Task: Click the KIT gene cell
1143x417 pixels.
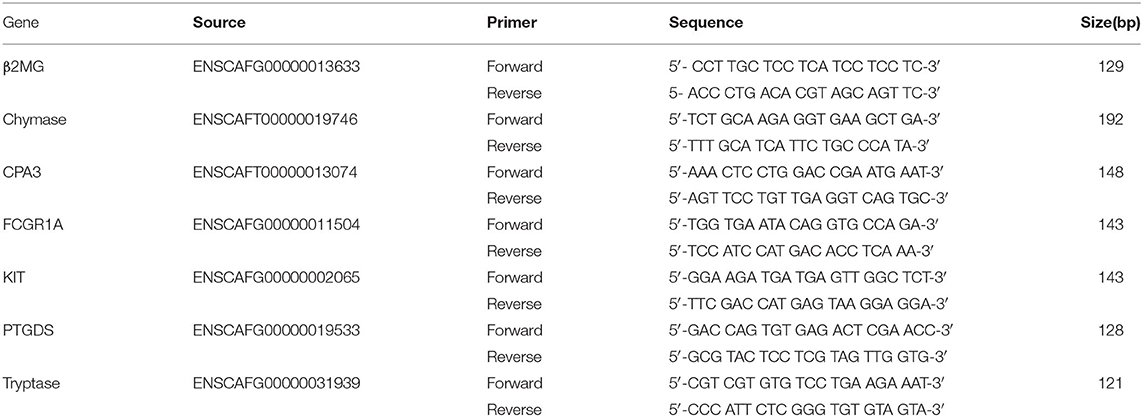Action: pyautogui.click(x=14, y=279)
